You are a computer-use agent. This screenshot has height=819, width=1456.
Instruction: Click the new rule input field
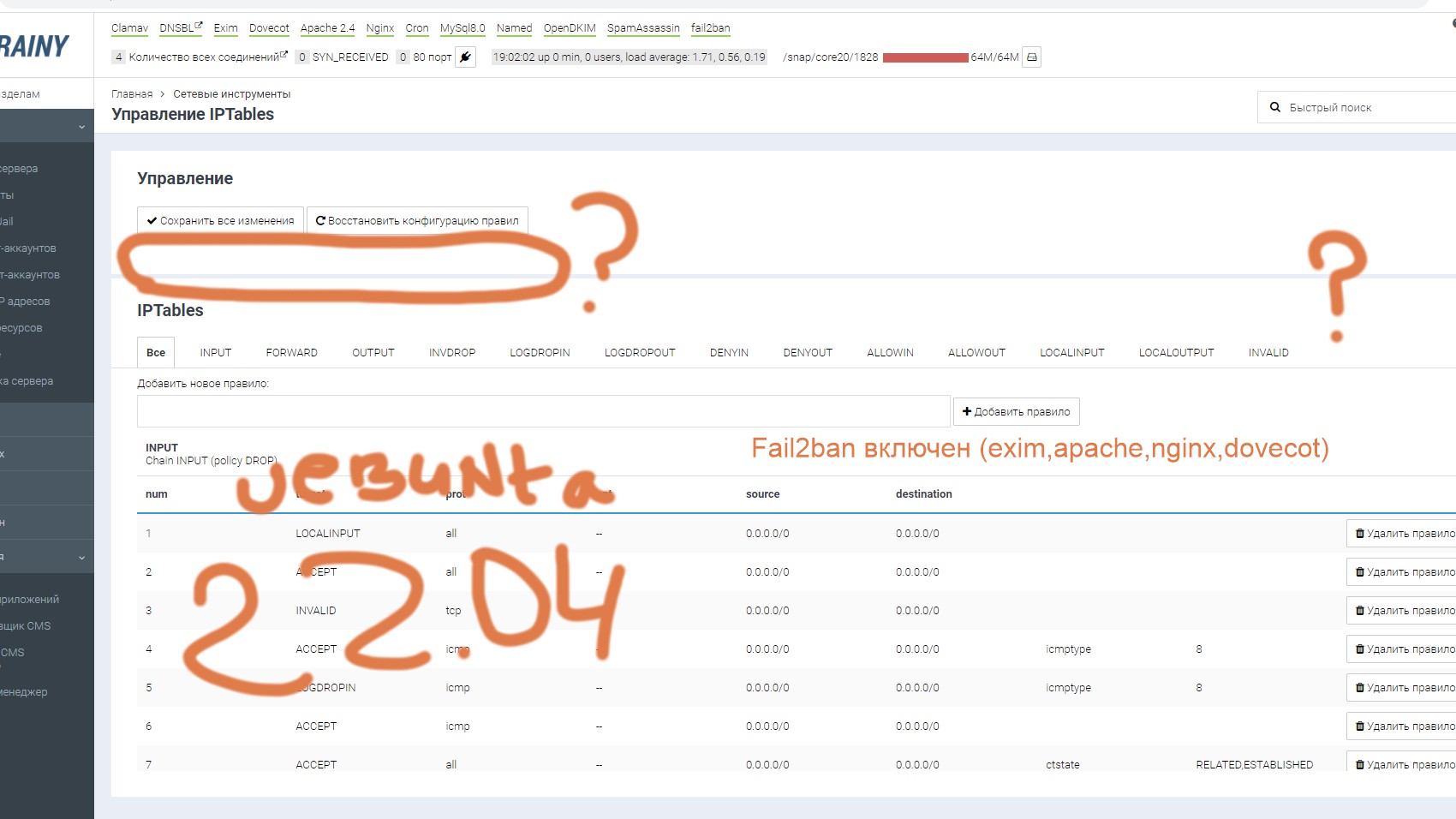(543, 412)
